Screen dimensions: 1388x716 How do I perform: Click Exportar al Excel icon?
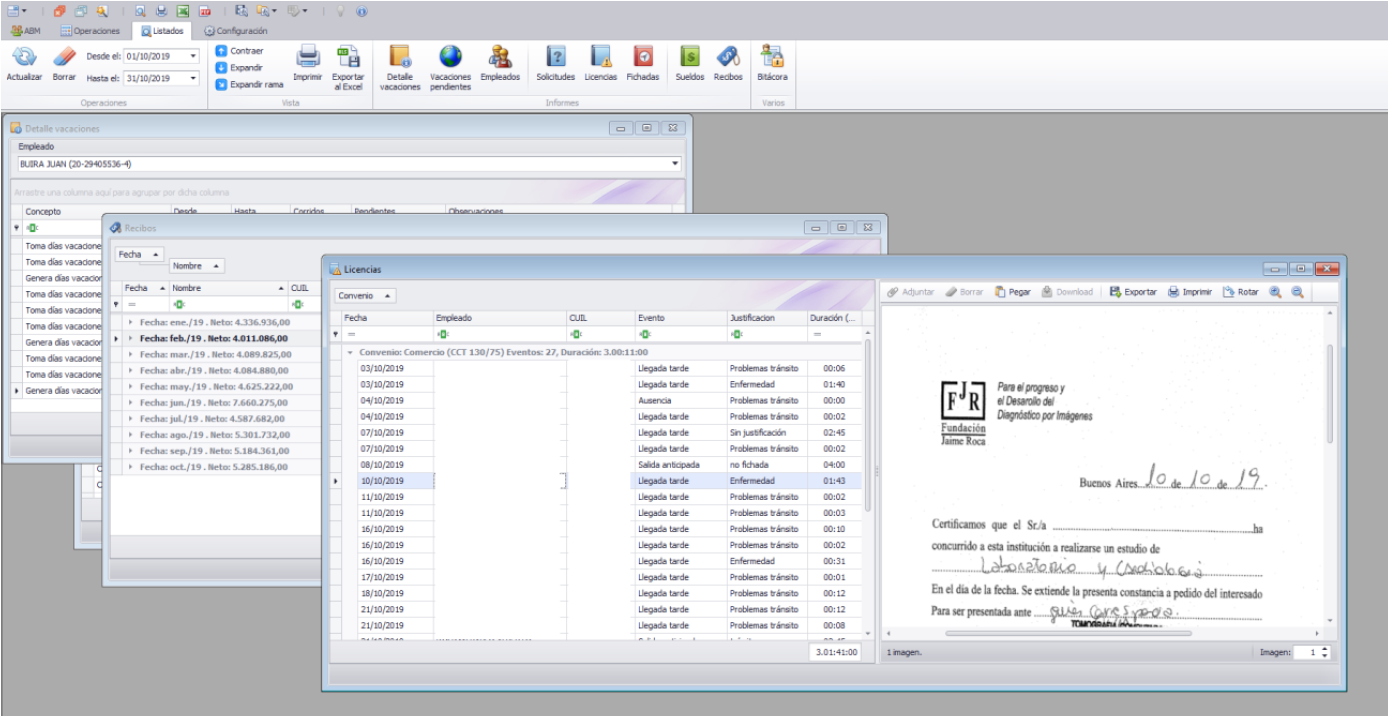click(x=348, y=58)
